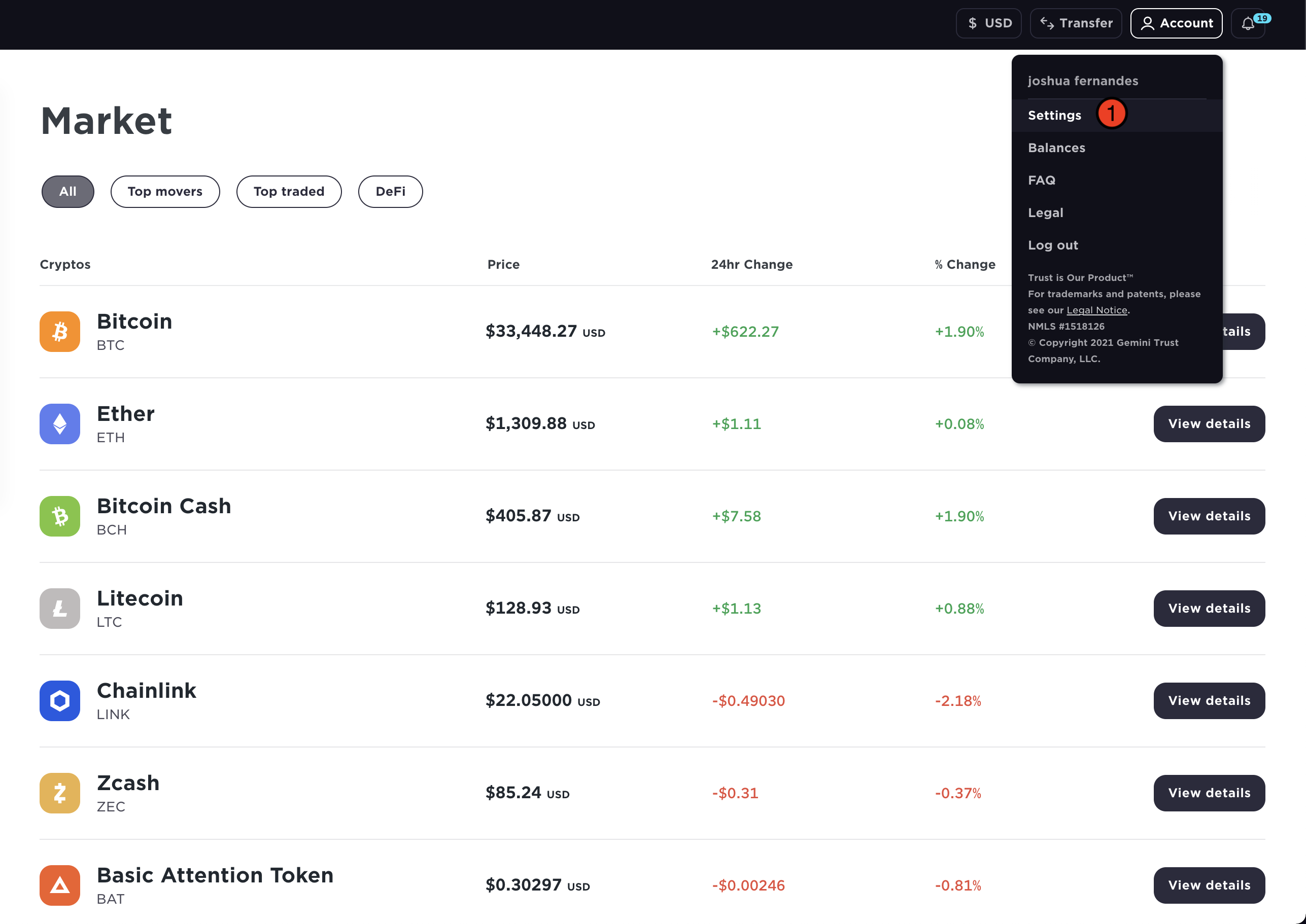Viewport: 1306px width, 924px height.
Task: Click the % Change column header
Action: (965, 265)
